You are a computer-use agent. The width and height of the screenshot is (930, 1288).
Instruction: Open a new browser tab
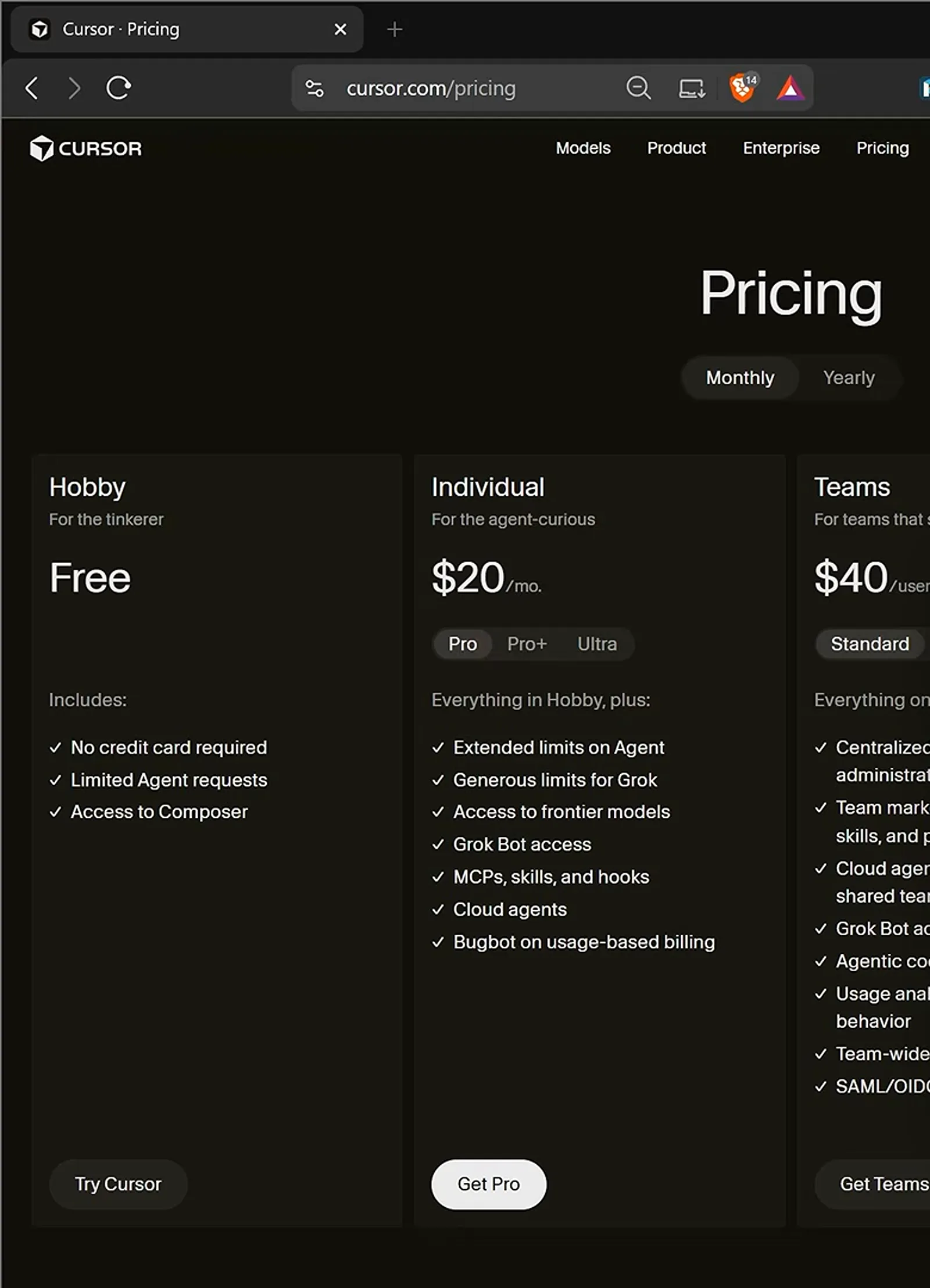[x=395, y=29]
